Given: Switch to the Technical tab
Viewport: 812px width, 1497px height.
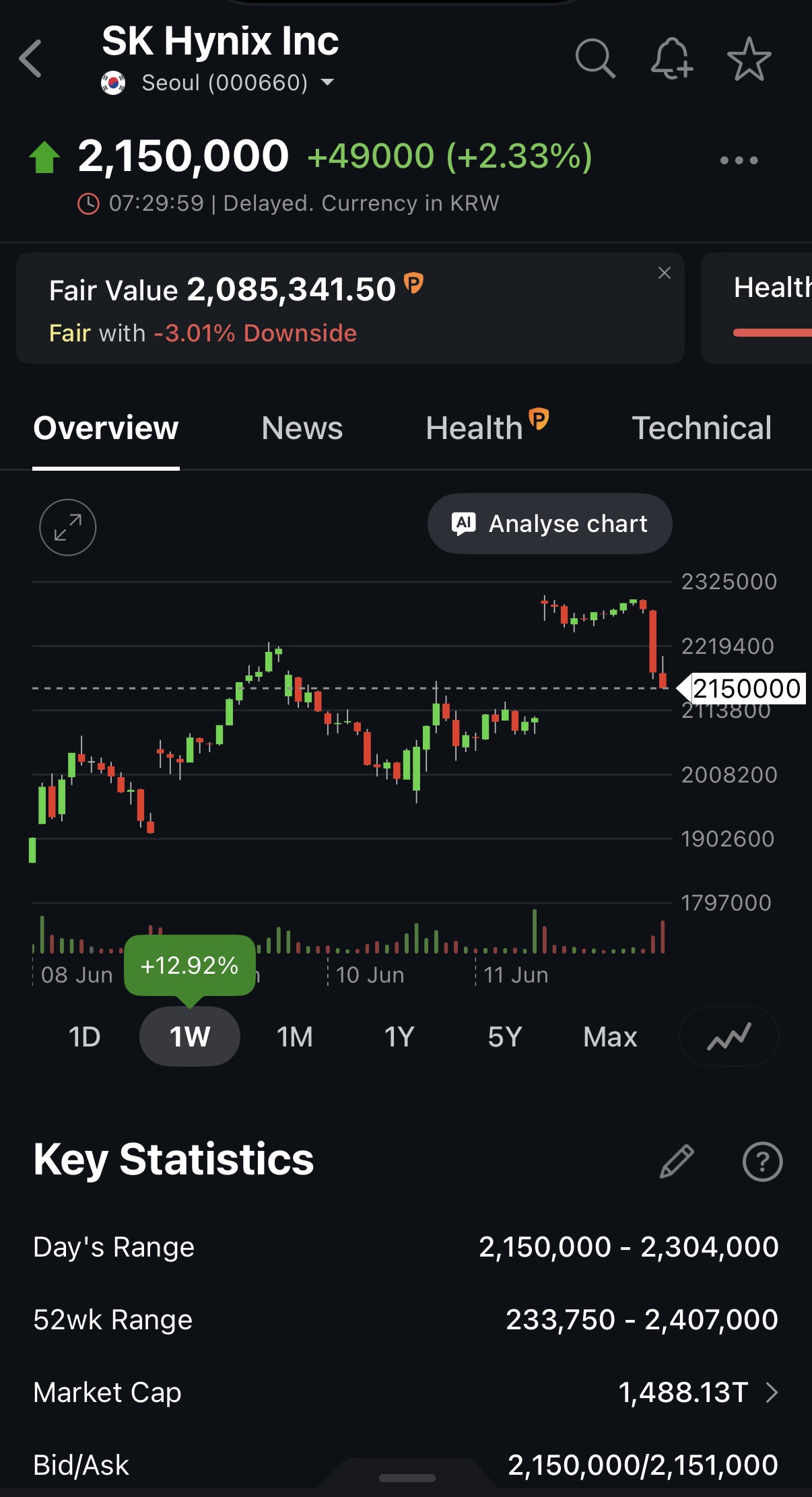Looking at the screenshot, I should coord(702,428).
